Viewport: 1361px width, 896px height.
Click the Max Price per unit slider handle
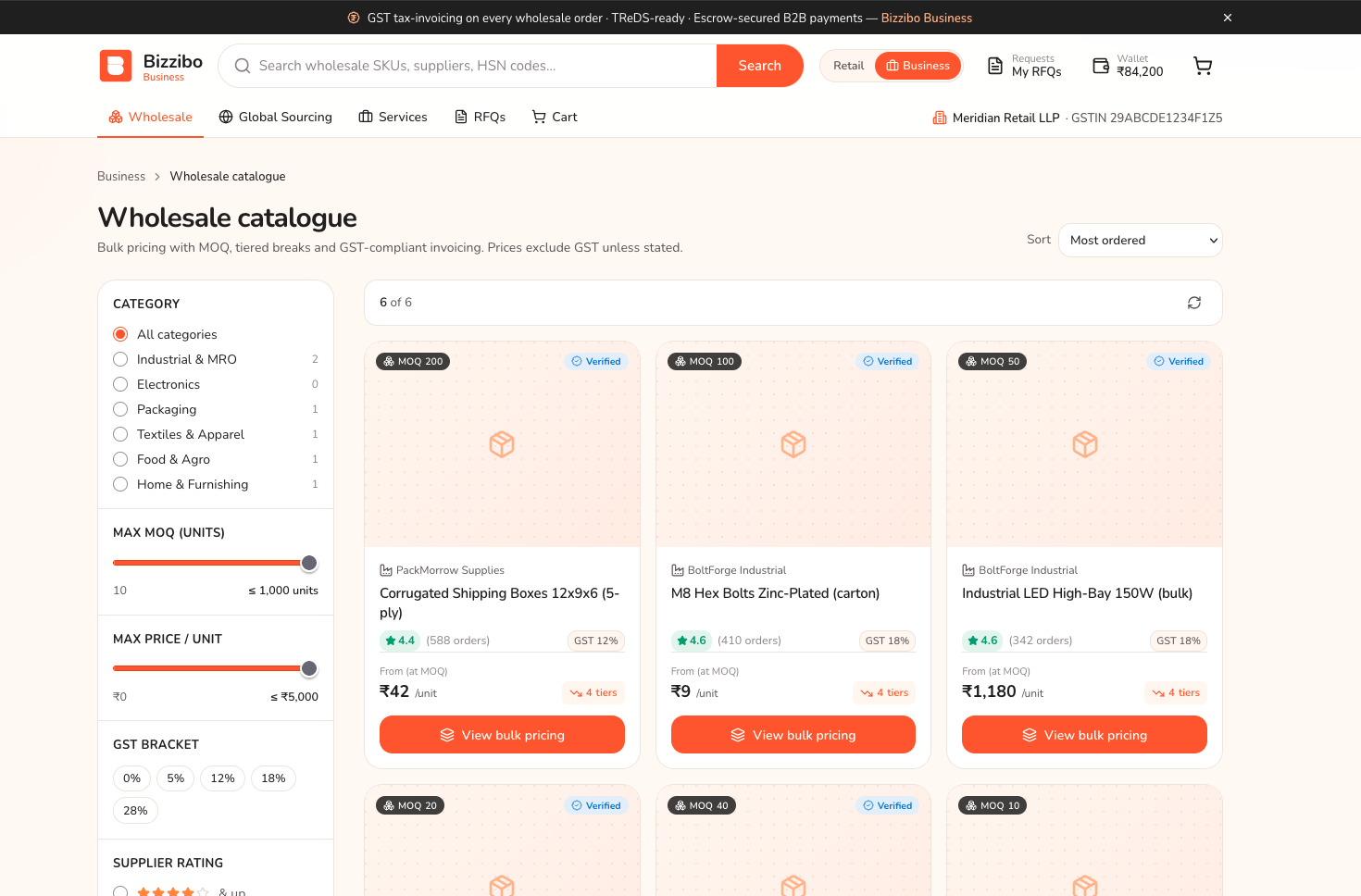point(309,668)
